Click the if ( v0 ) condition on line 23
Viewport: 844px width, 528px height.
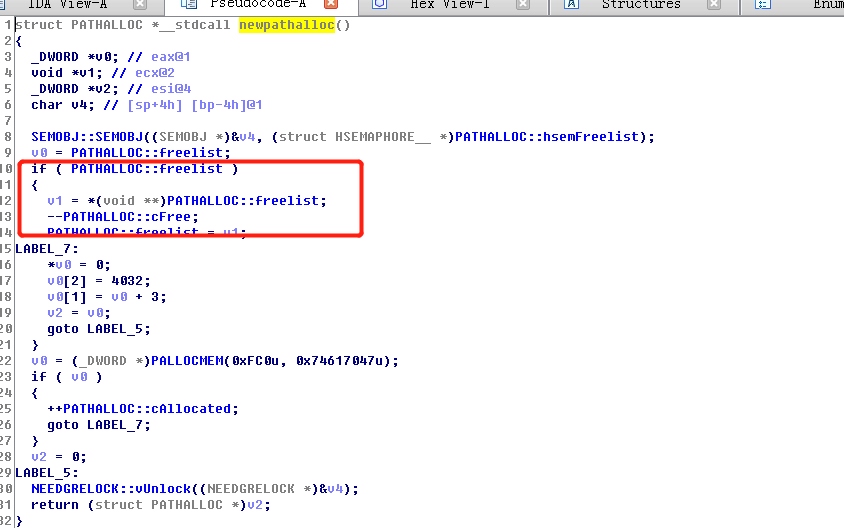tap(67, 377)
